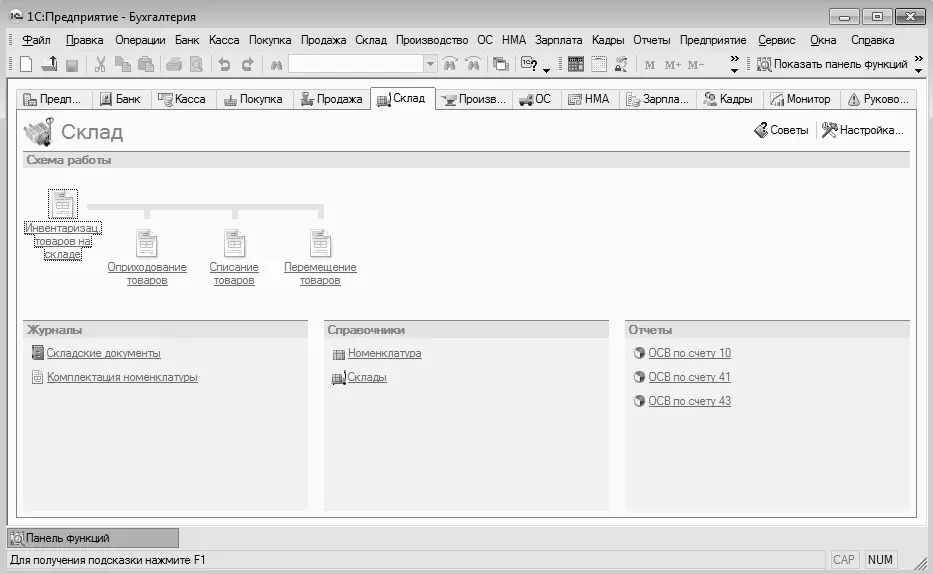Click the Undo arrow in toolbar
This screenshot has height=574, width=933.
point(224,65)
